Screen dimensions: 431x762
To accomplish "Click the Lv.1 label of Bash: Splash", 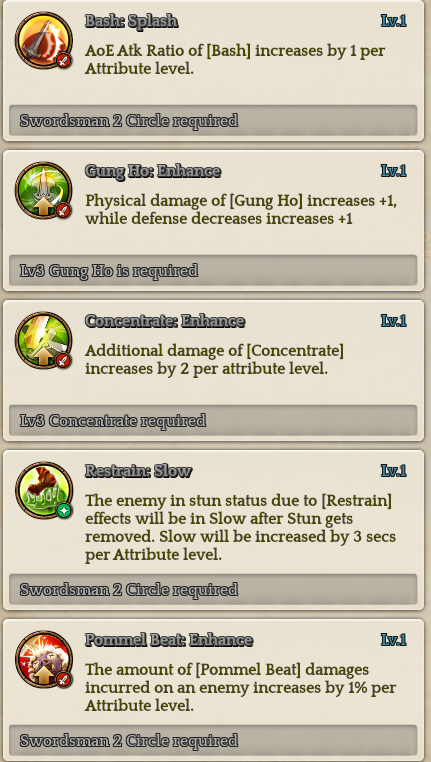I will pos(394,21).
